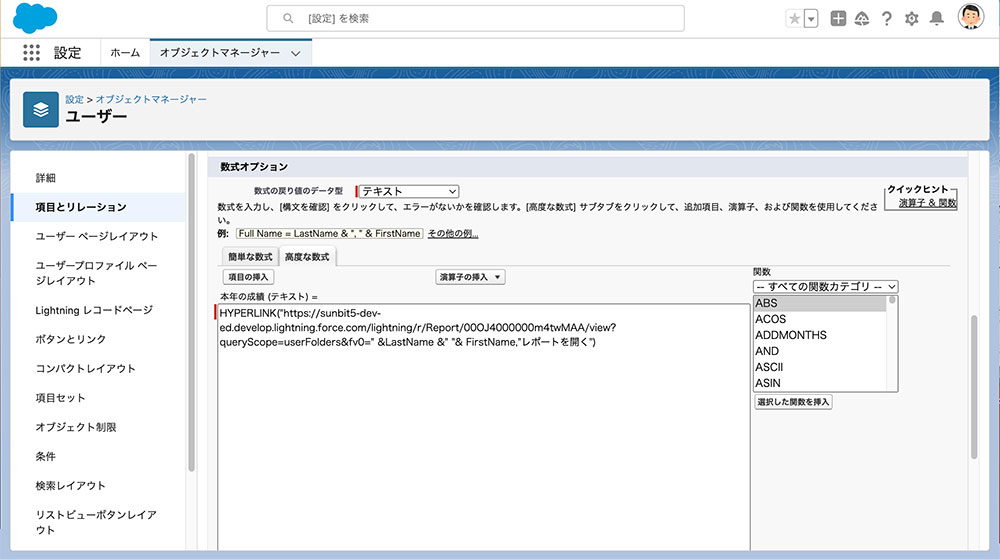
Task: Open the Trailhead guidance icon
Action: click(x=861, y=18)
